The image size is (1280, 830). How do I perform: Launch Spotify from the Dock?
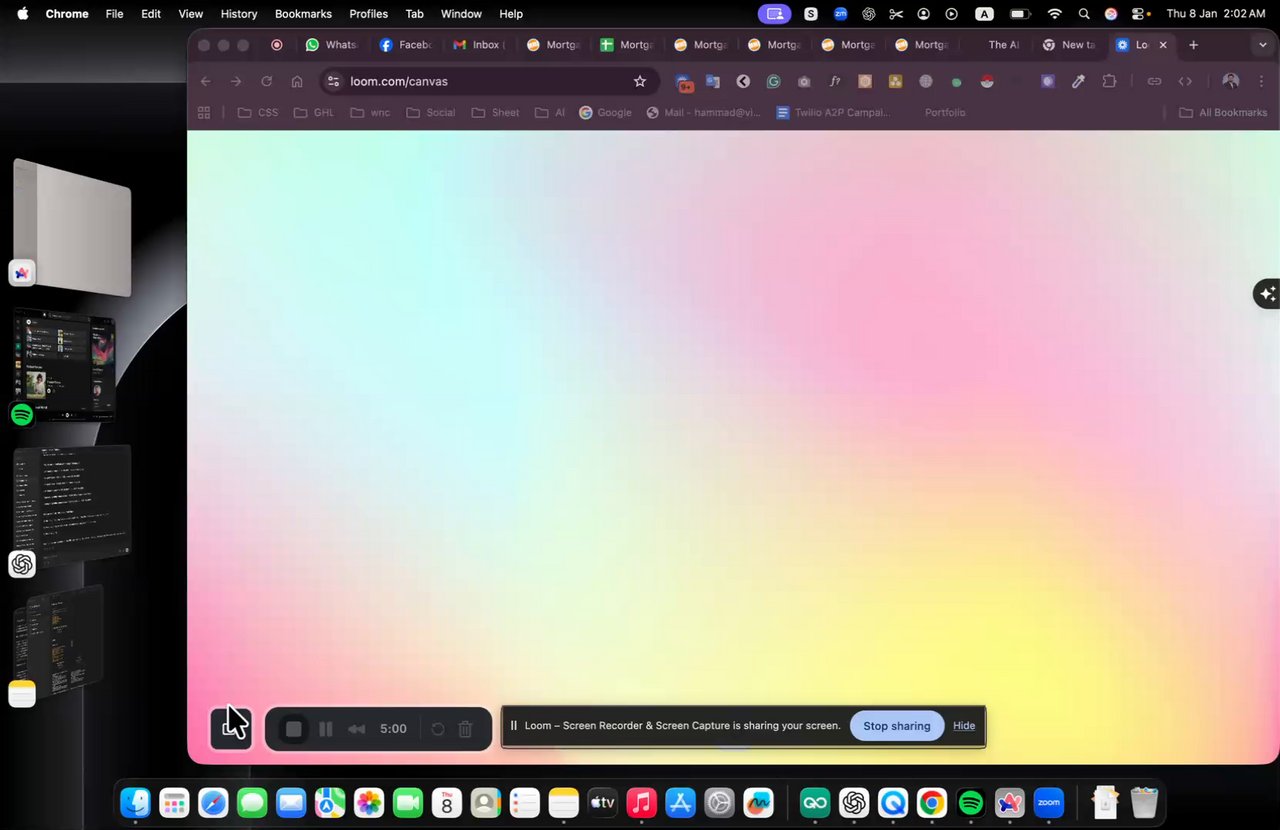pos(970,803)
